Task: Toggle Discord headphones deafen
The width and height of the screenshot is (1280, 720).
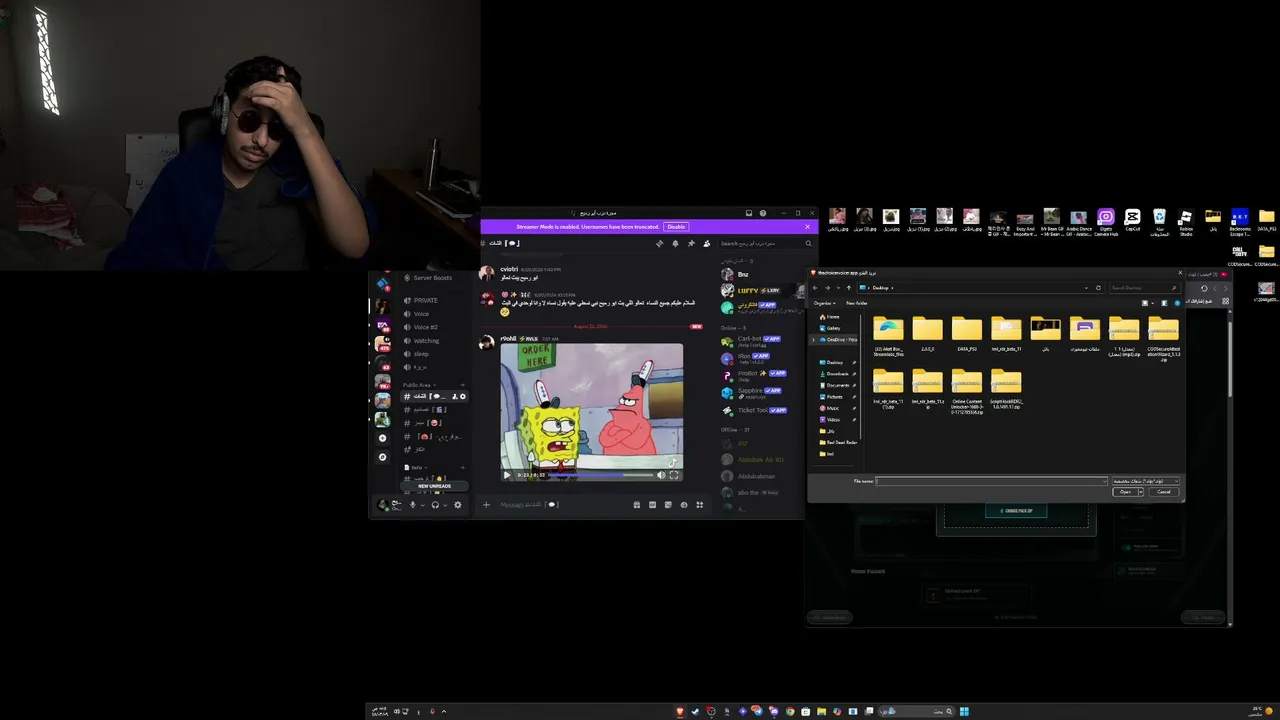Action: (x=435, y=505)
